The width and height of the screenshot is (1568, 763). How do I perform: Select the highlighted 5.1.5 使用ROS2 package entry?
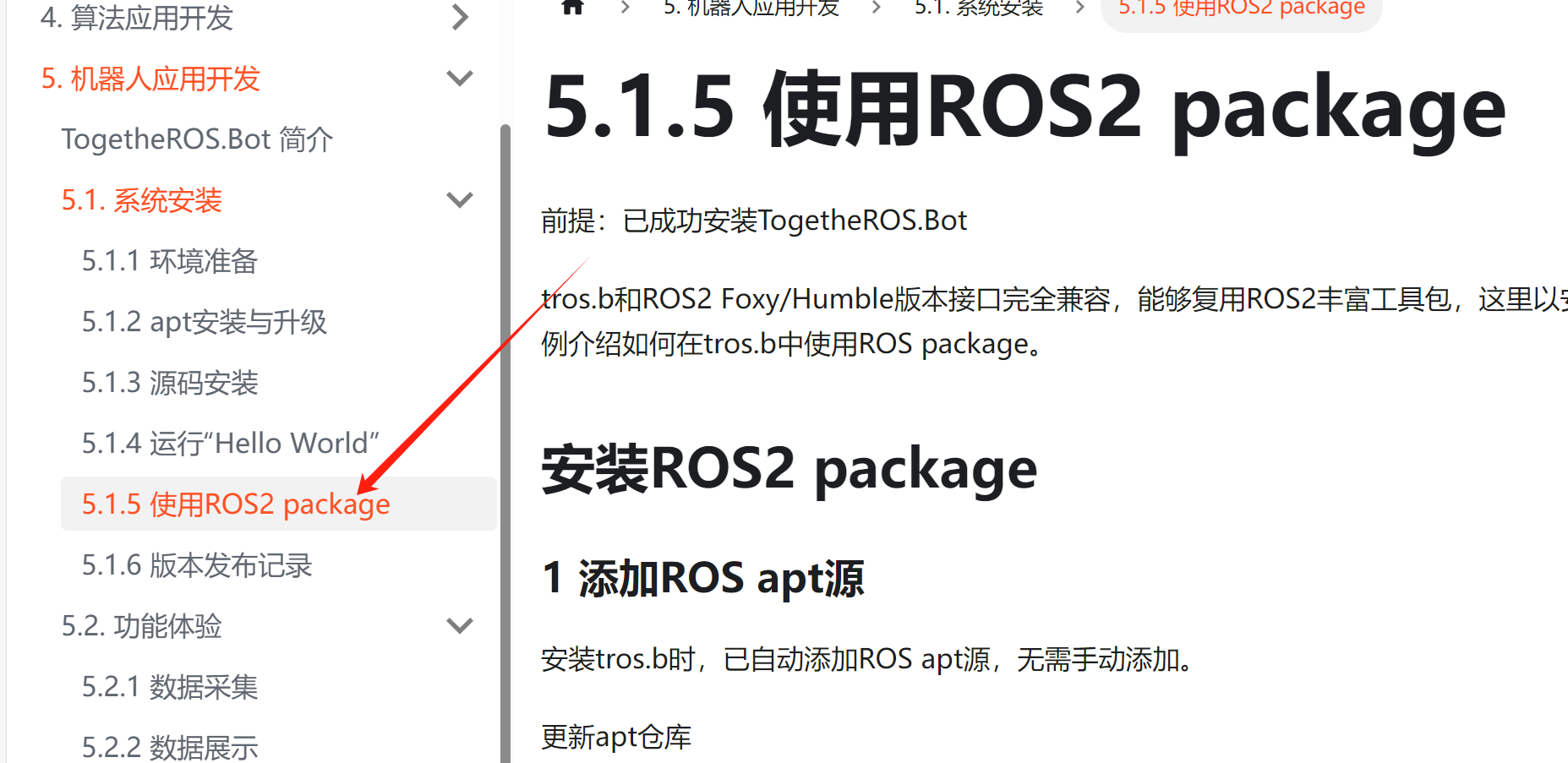(x=235, y=504)
